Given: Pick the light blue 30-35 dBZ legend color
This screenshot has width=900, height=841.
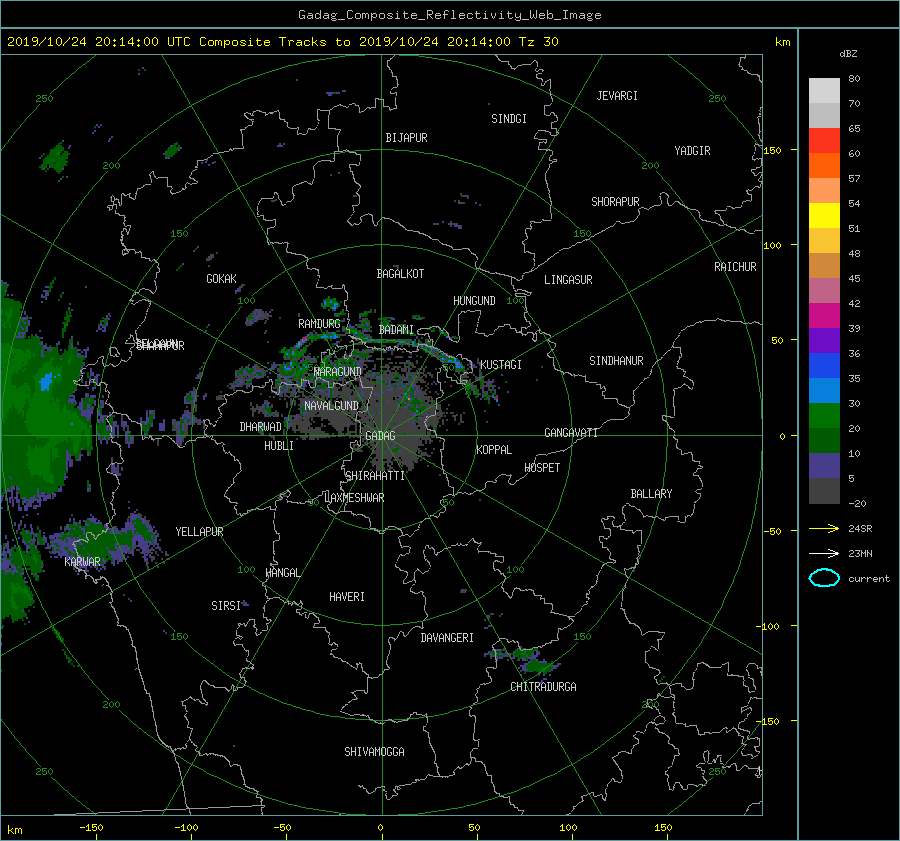Looking at the screenshot, I should (824, 390).
